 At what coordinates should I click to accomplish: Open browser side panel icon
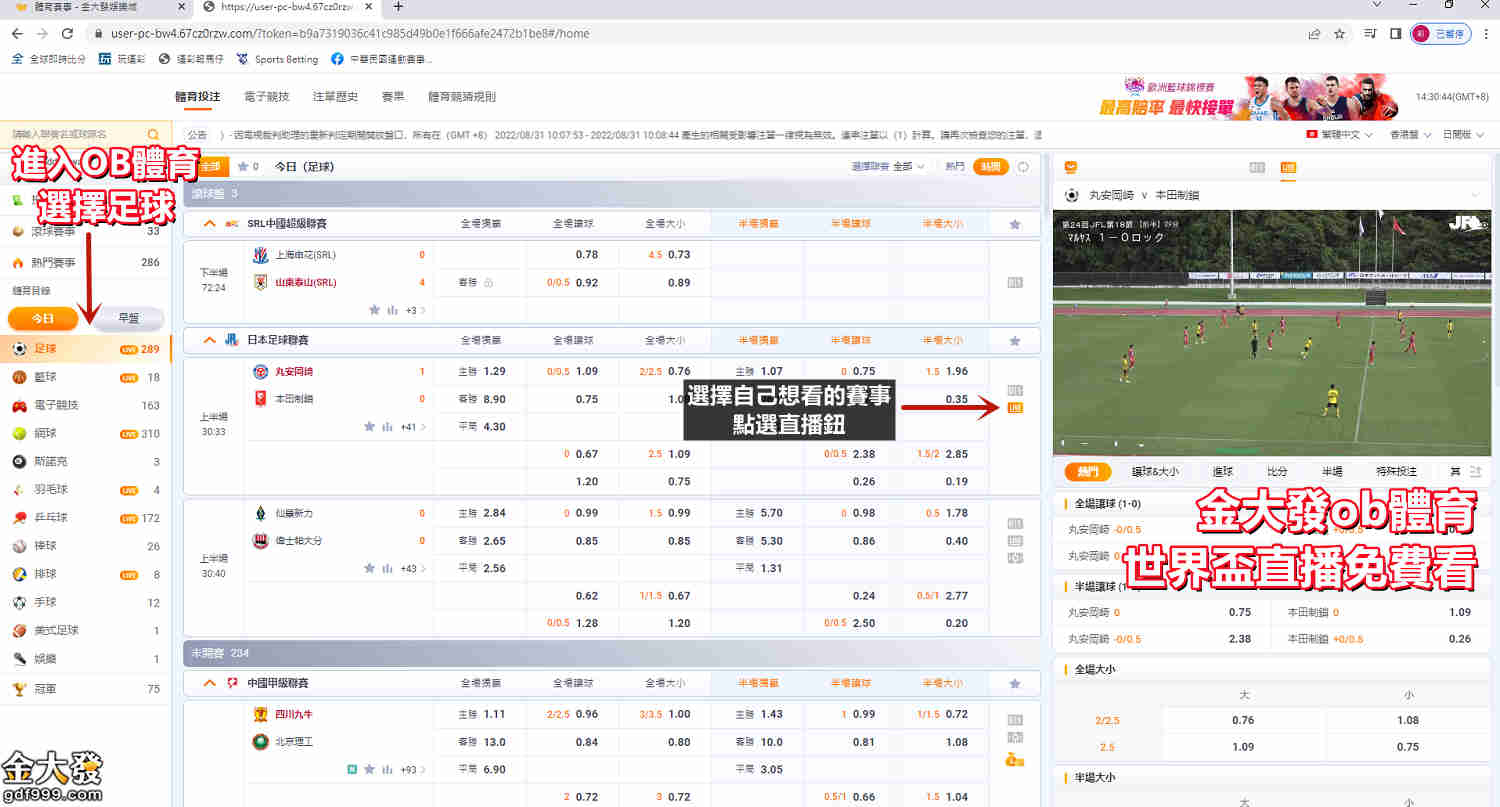[1395, 33]
